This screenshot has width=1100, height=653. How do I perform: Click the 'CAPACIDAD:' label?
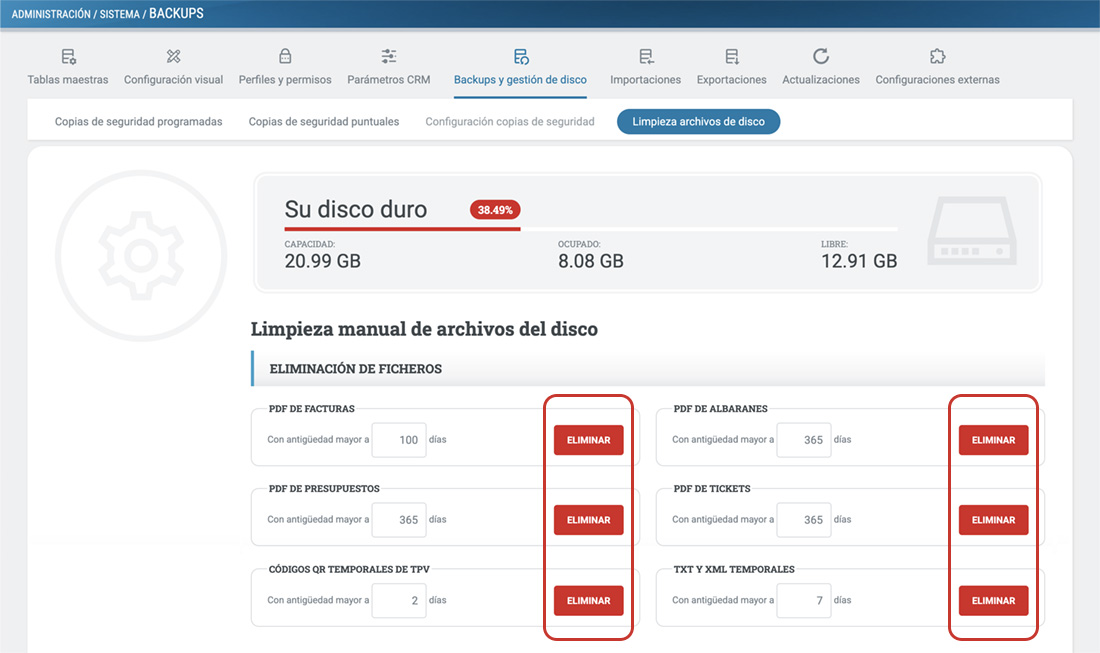pos(309,244)
